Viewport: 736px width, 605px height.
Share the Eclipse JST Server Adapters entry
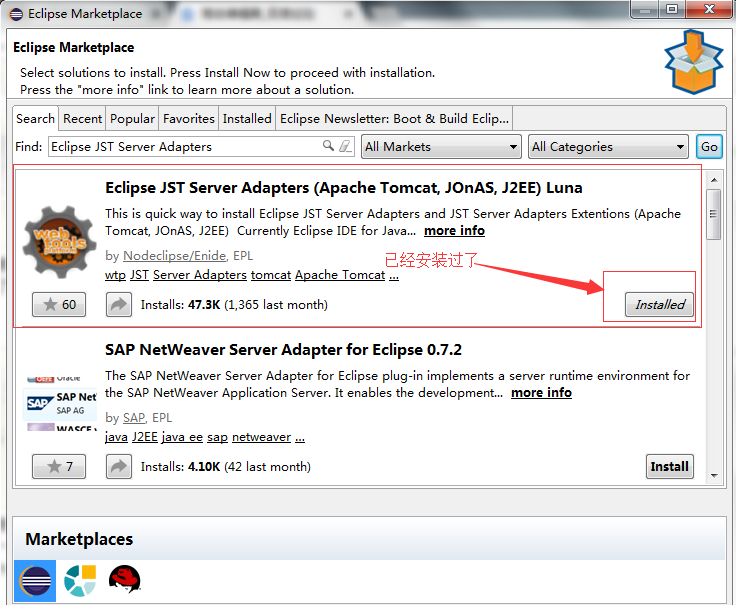[119, 305]
